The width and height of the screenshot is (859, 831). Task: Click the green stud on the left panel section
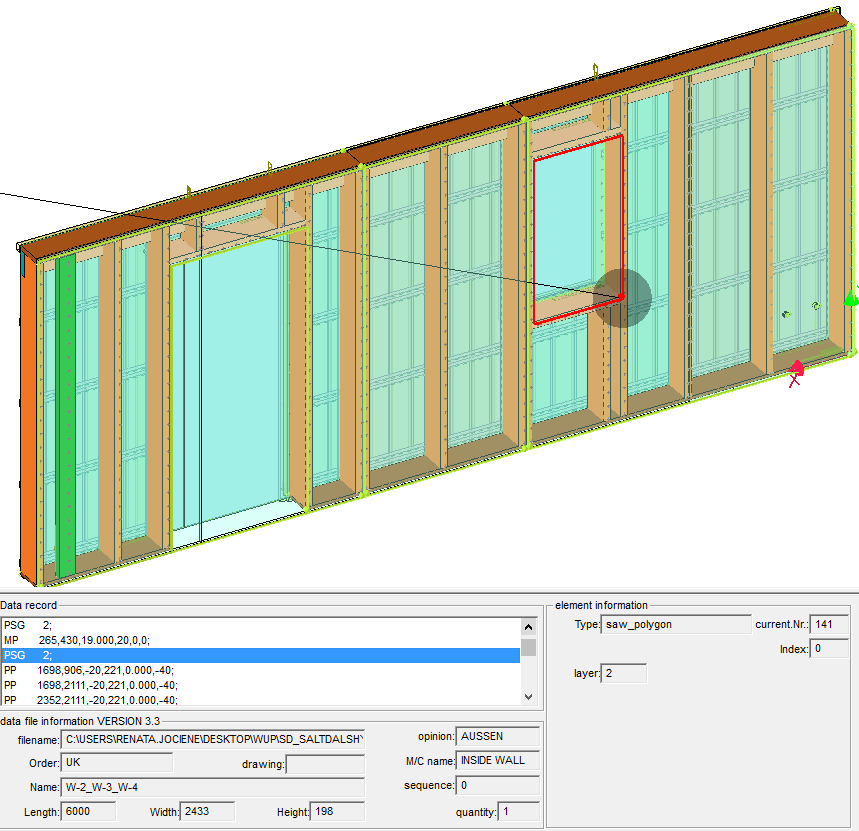pos(65,400)
